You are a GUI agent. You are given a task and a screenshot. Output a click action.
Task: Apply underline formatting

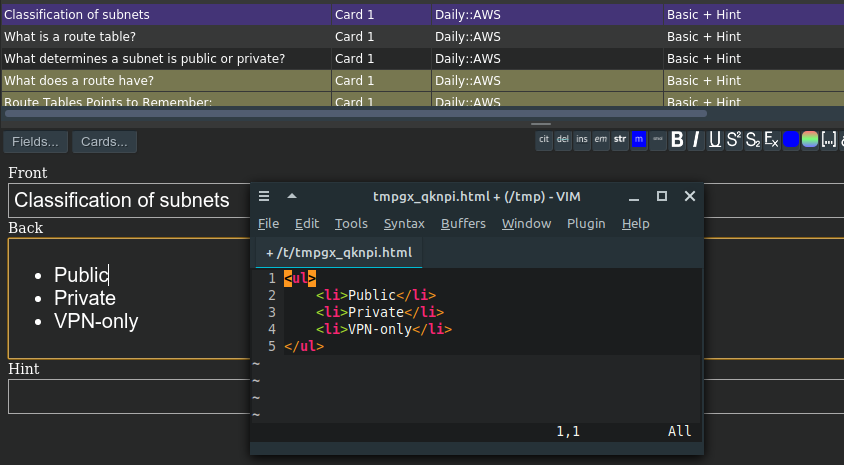[714, 140]
